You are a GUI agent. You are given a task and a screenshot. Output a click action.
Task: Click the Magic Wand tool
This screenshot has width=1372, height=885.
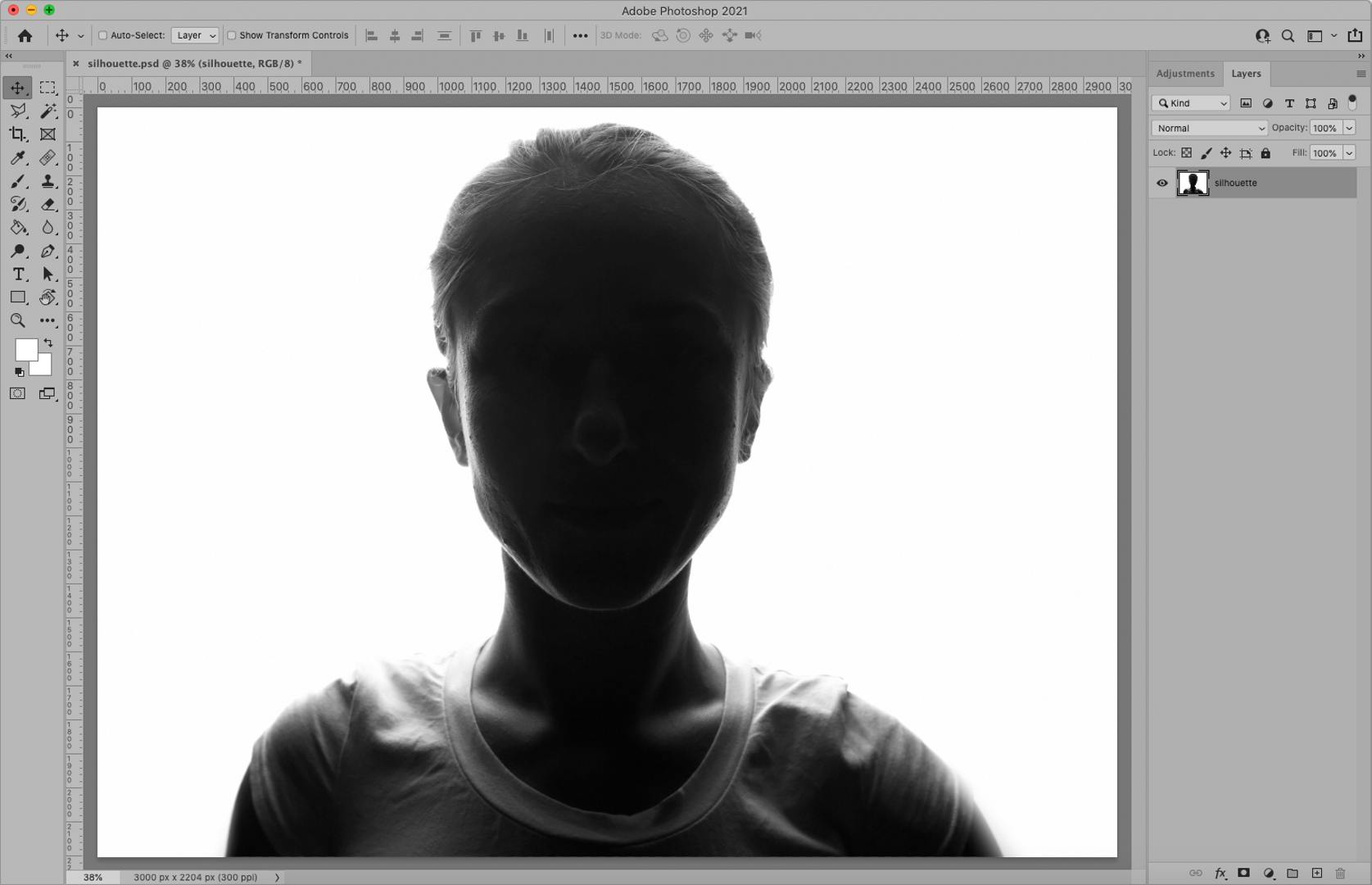click(x=48, y=111)
